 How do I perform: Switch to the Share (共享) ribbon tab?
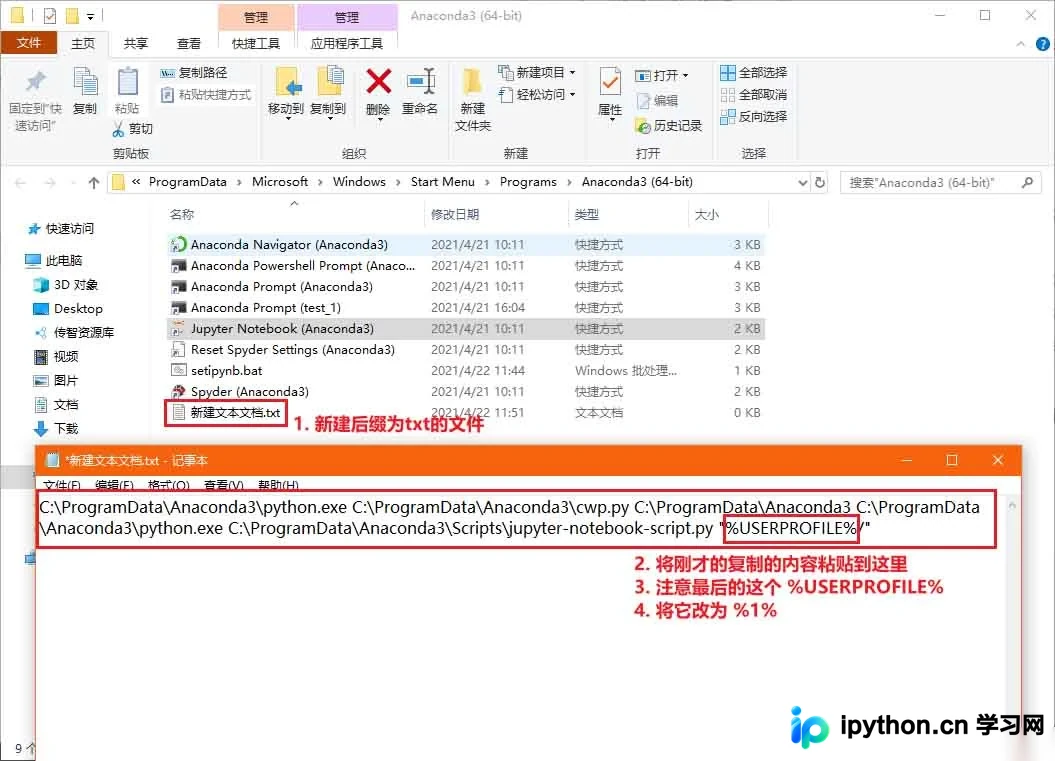tap(135, 44)
